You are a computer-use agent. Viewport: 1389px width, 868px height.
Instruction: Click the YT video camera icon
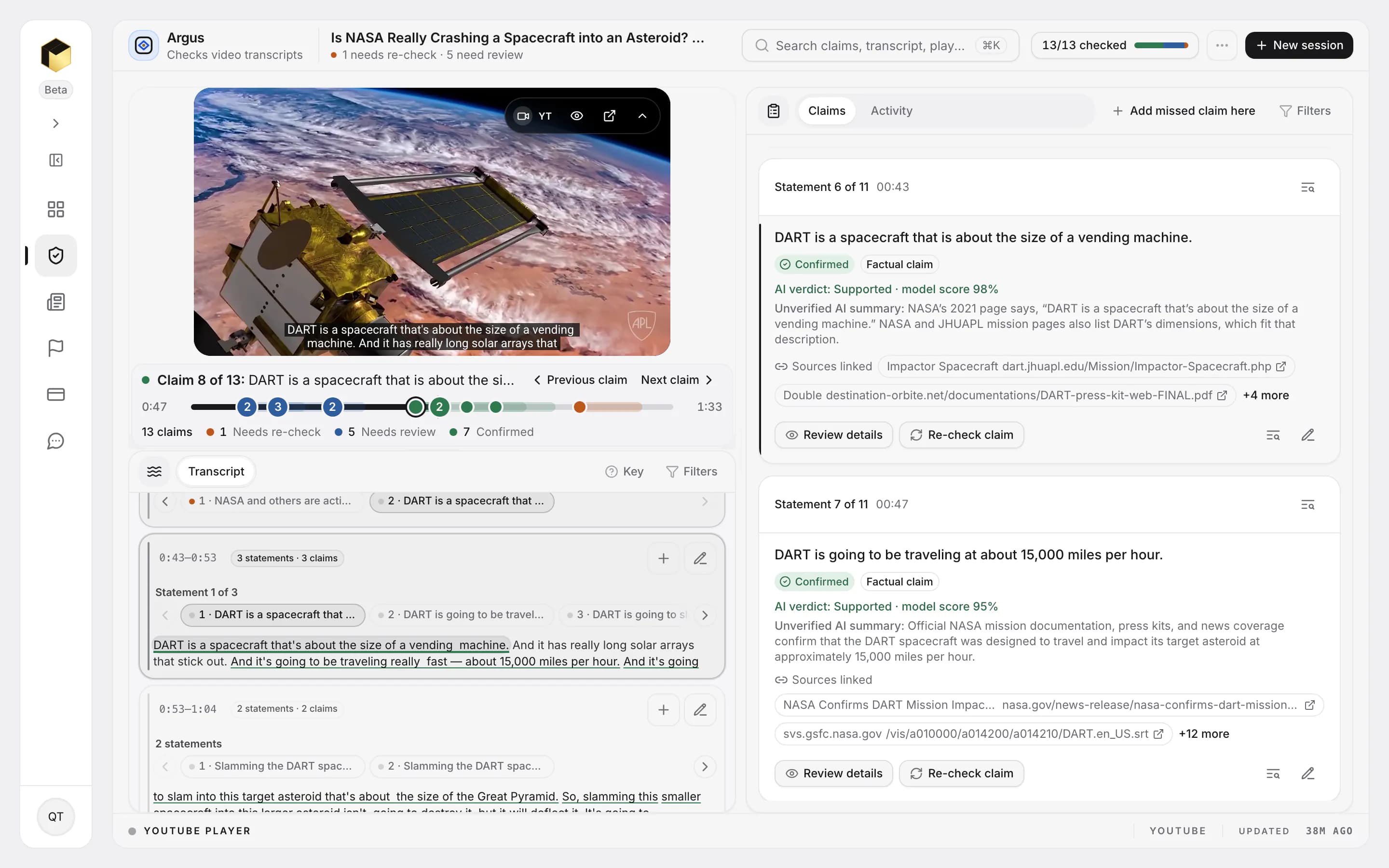(x=523, y=116)
